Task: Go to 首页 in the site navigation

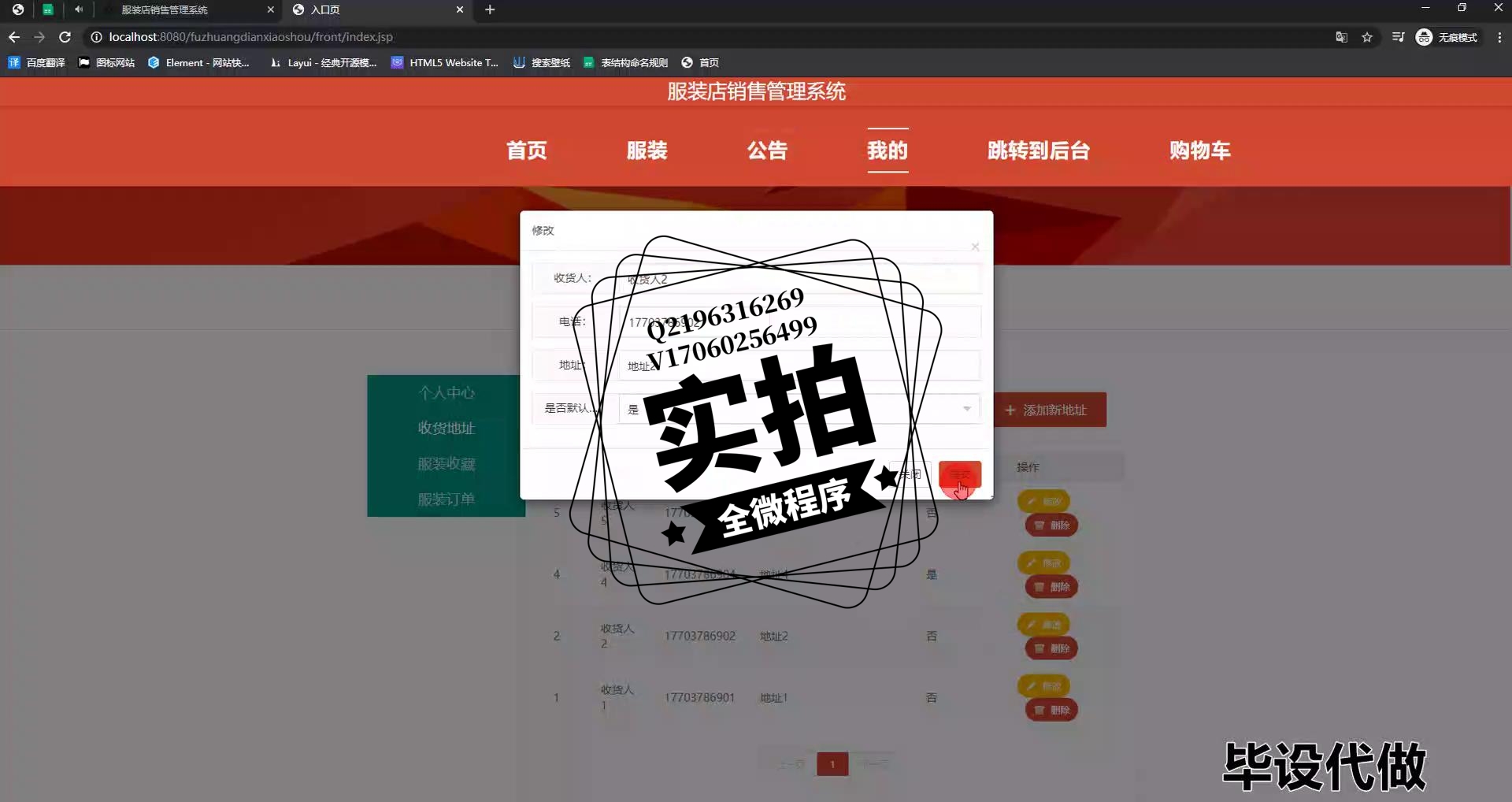Action: coord(526,150)
